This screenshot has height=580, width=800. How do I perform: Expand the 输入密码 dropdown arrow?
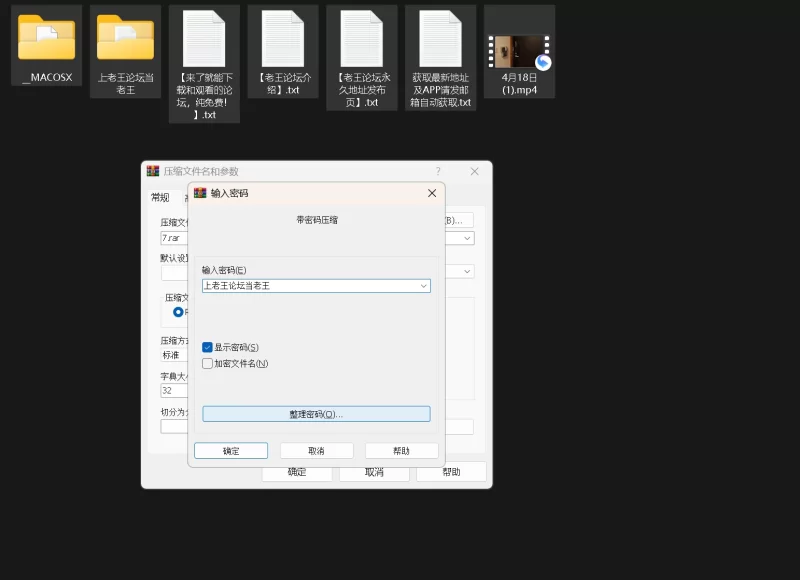pos(424,286)
